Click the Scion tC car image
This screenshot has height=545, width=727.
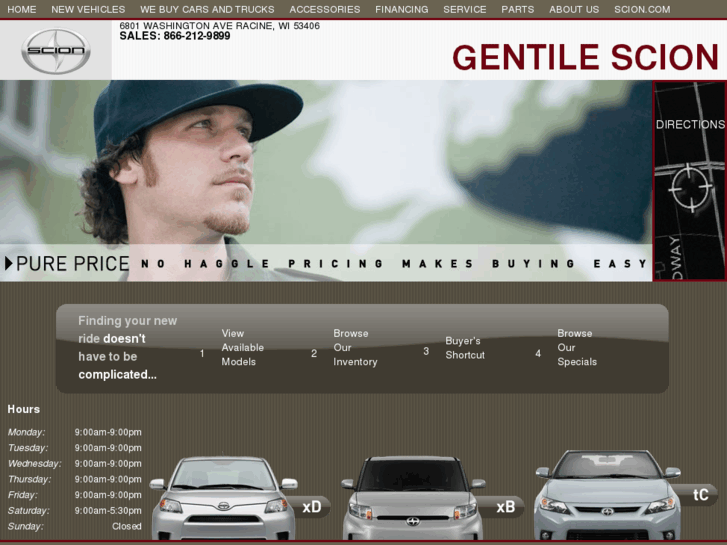tap(607, 494)
